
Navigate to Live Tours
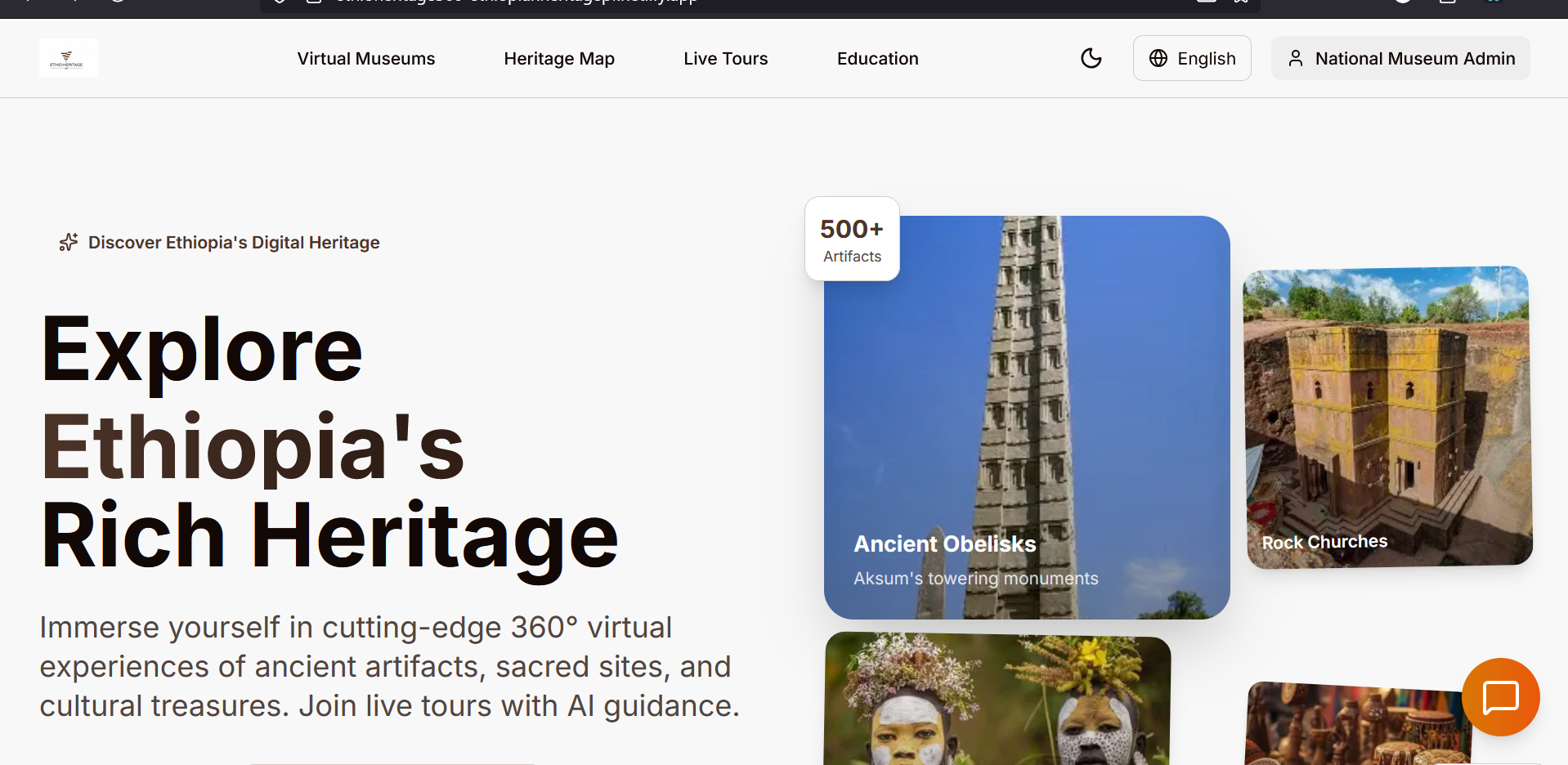(x=726, y=59)
